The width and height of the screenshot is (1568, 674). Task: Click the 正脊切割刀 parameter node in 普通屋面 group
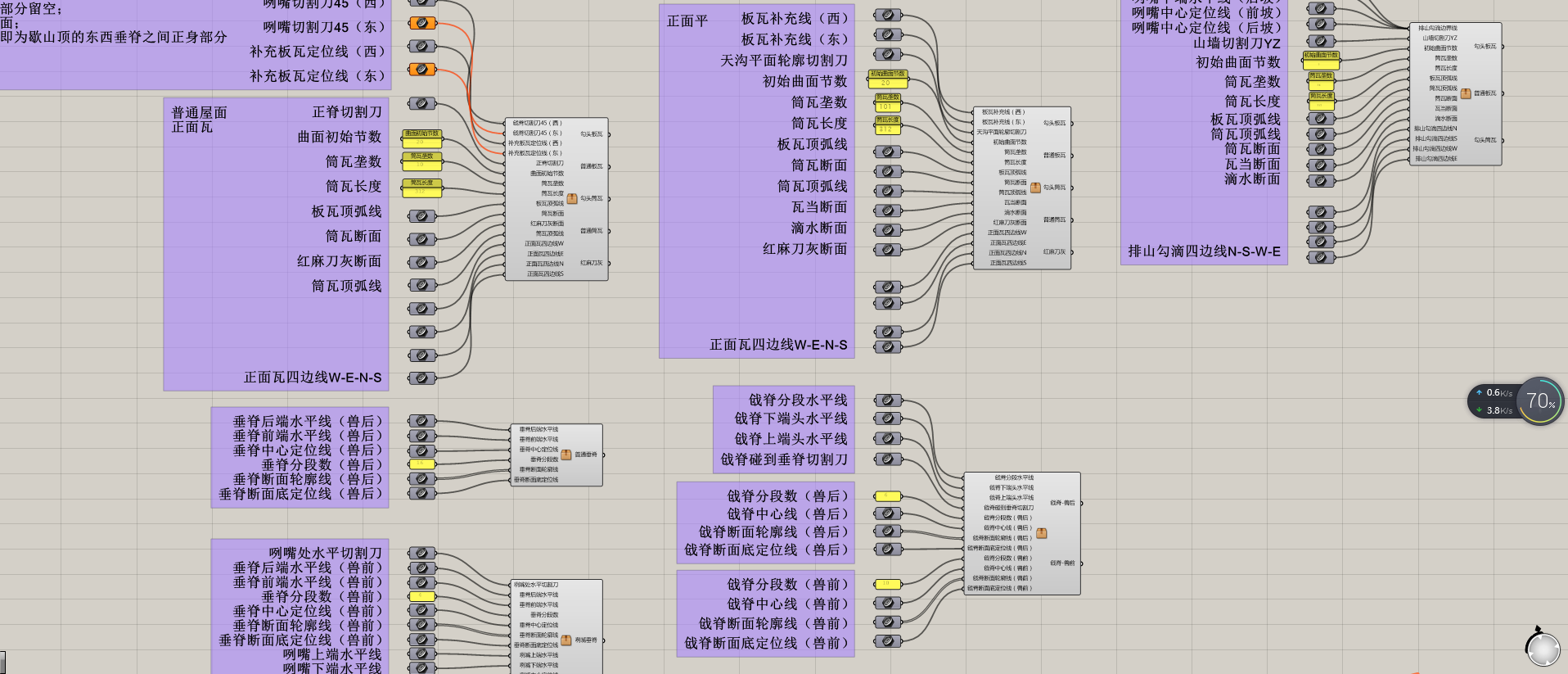[421, 103]
